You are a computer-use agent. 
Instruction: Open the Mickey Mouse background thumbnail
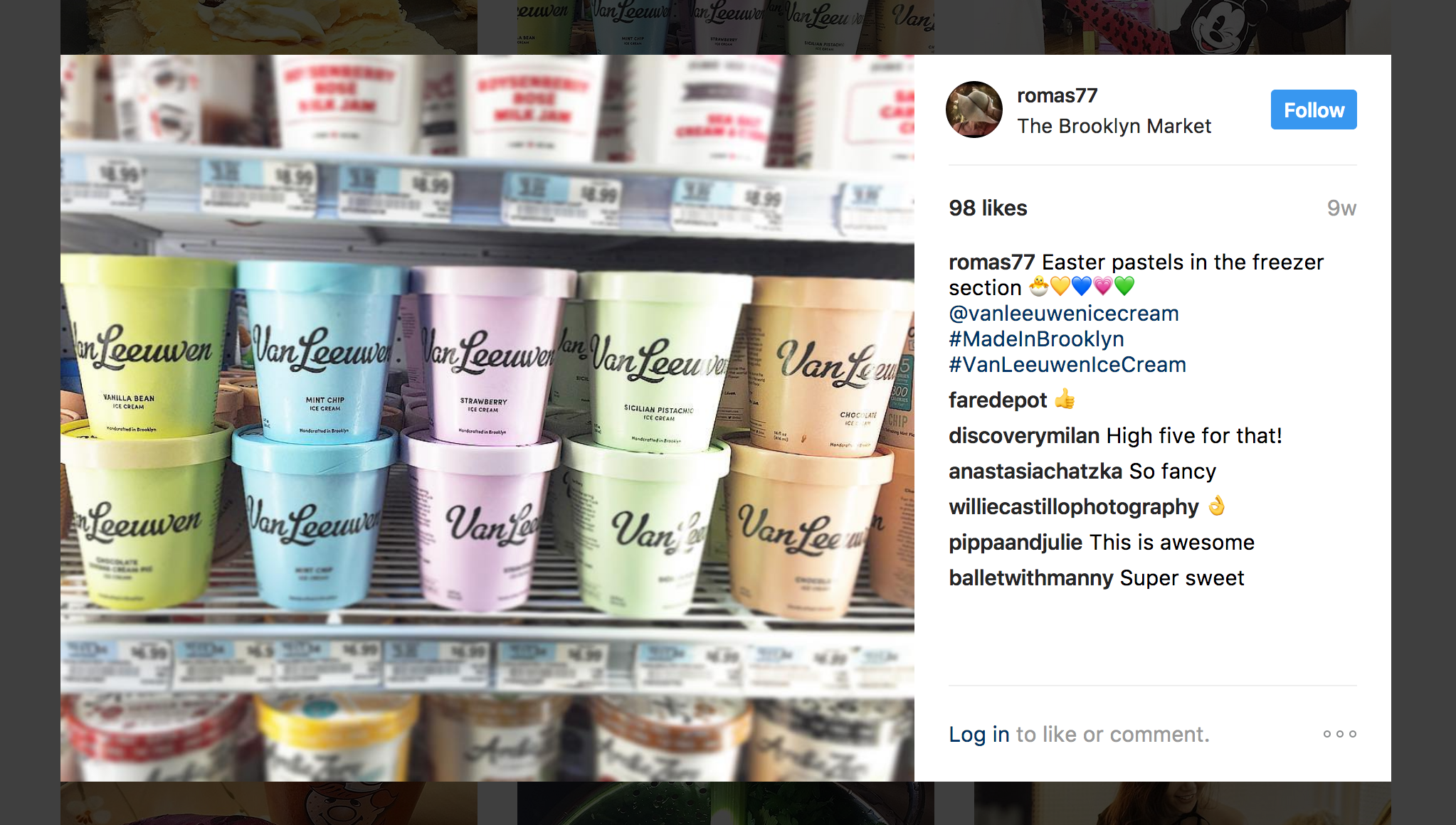1182,27
